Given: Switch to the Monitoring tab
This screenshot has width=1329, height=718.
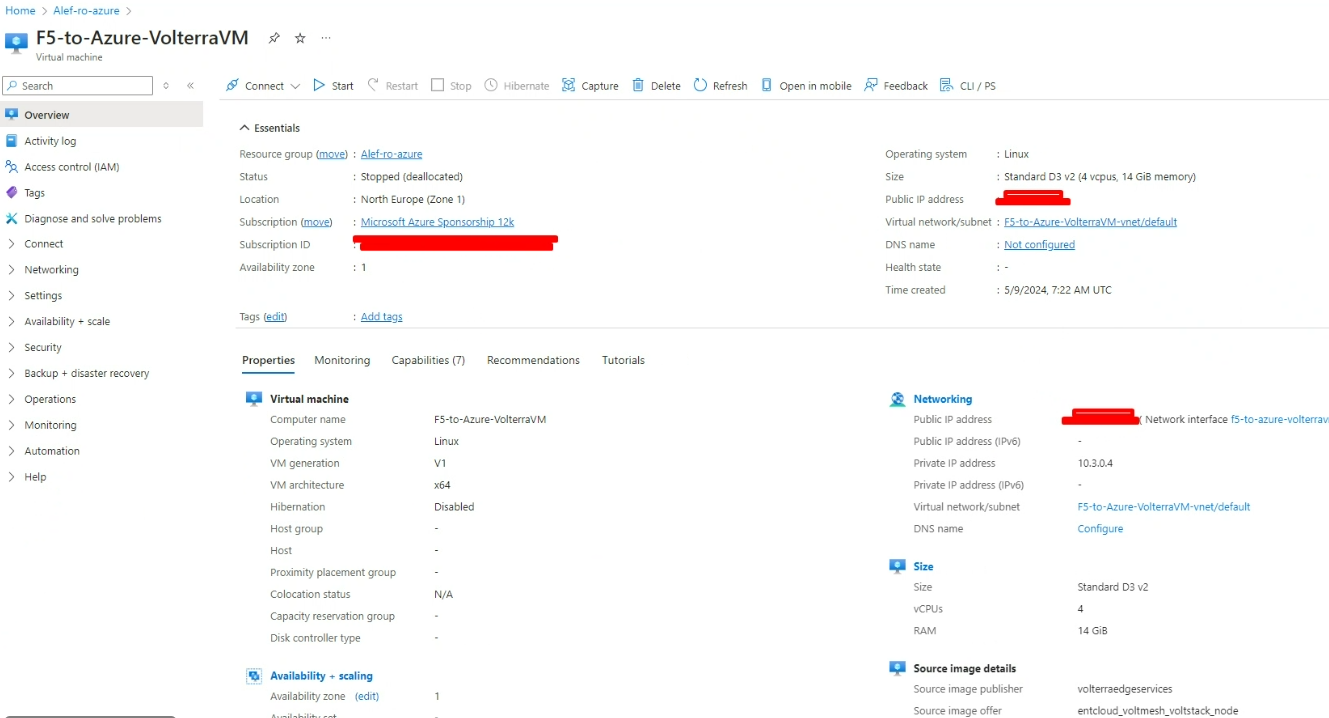Looking at the screenshot, I should point(342,361).
